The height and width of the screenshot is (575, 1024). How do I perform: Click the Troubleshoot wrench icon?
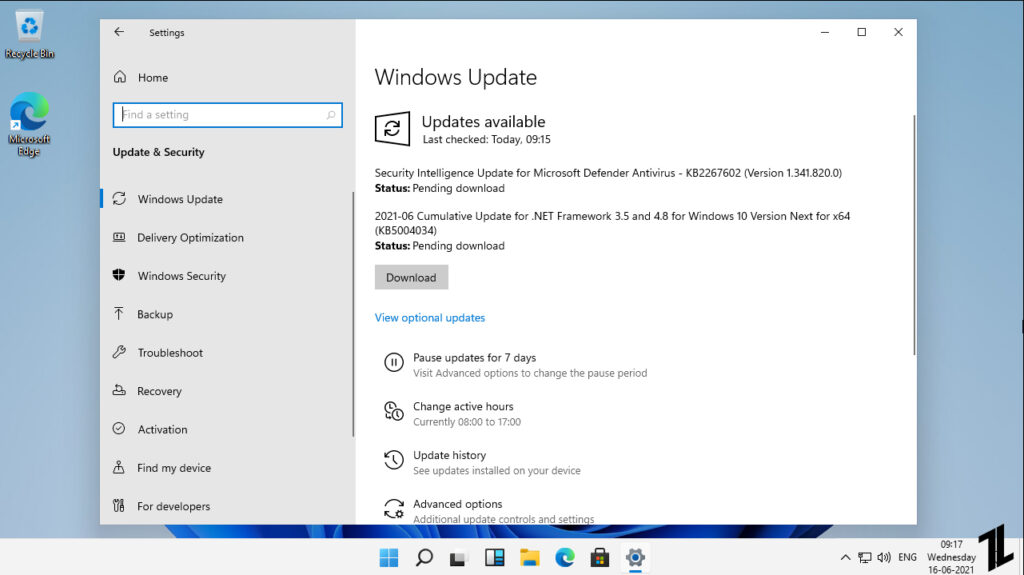(x=119, y=352)
